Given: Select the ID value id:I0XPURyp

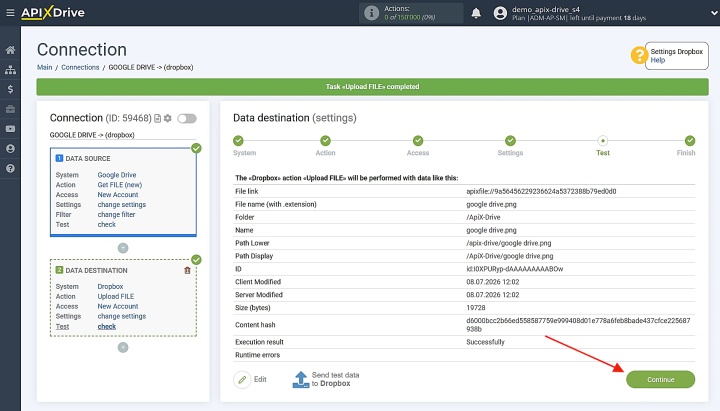Looking at the screenshot, I should 515,269.
